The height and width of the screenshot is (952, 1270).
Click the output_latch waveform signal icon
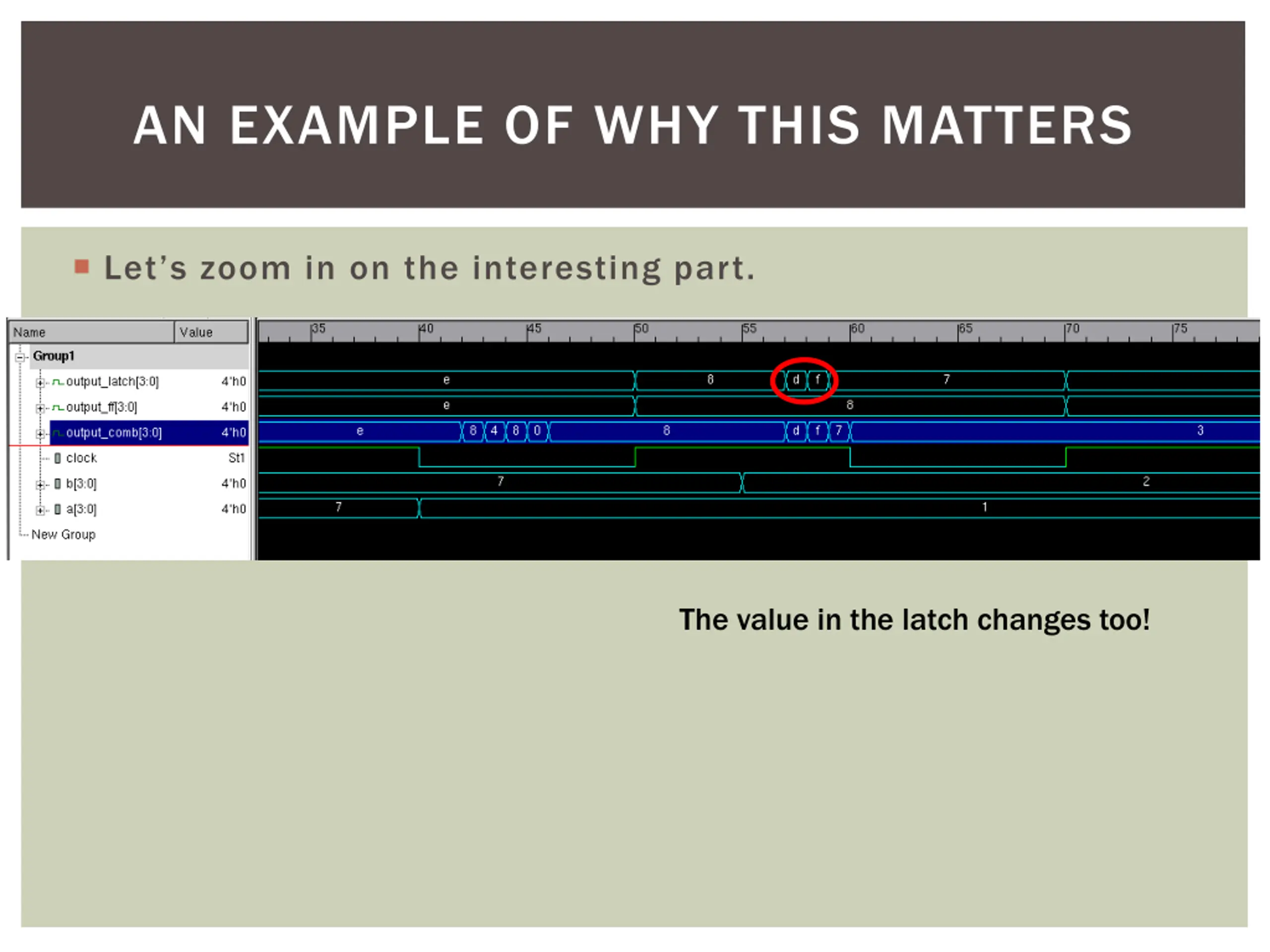[x=58, y=382]
